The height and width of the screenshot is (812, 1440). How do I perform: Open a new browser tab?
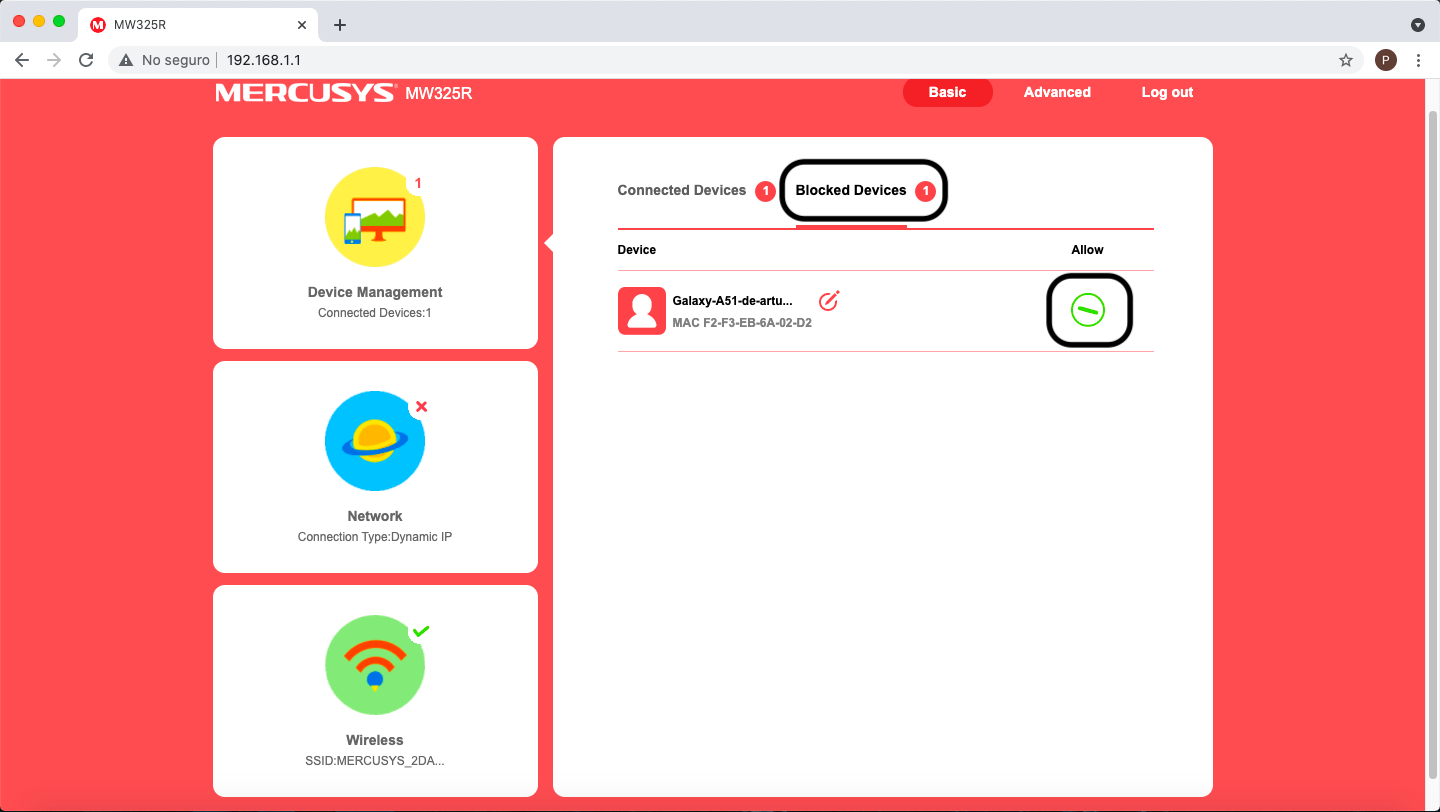coord(340,25)
